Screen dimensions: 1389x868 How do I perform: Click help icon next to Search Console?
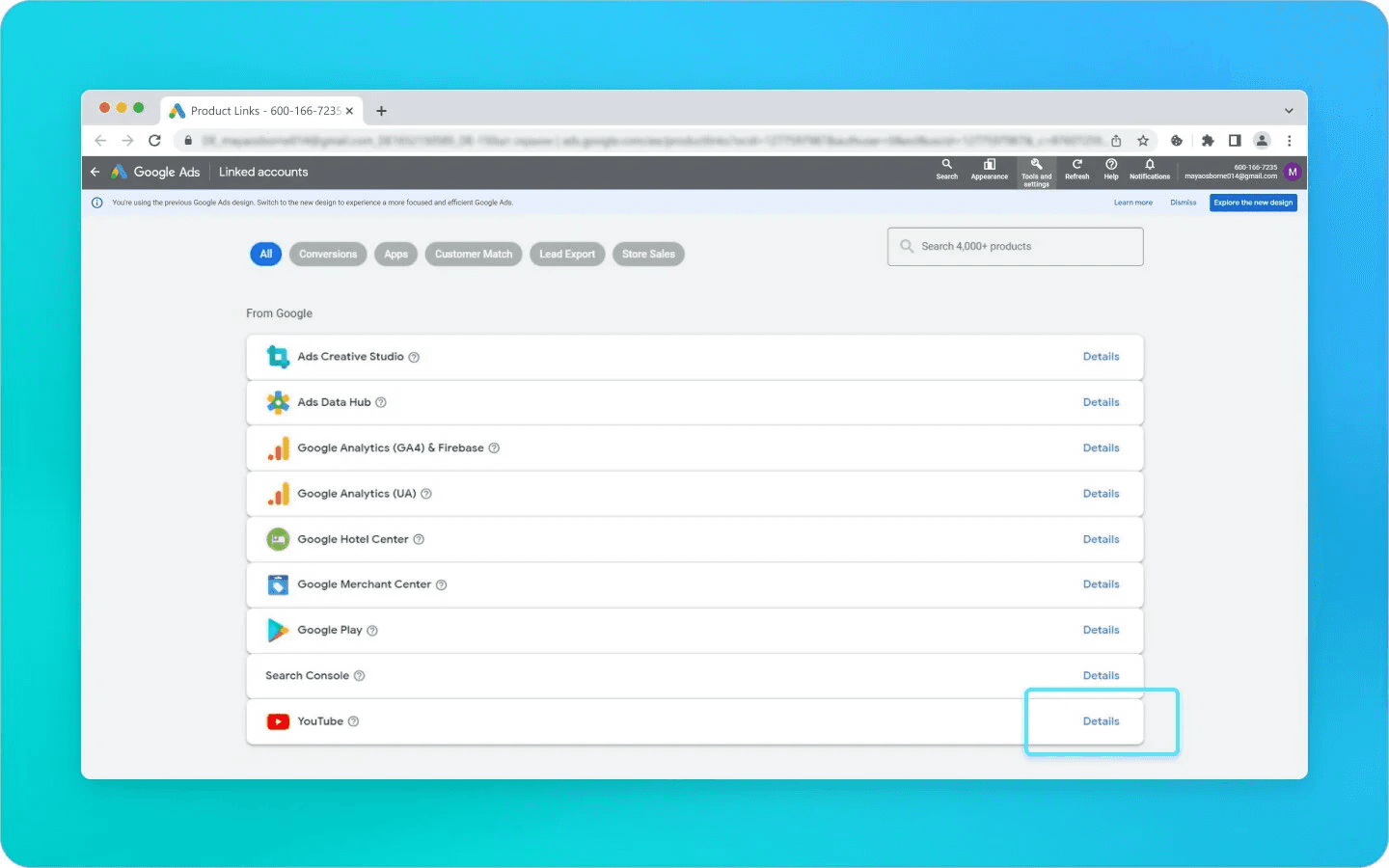coord(359,676)
